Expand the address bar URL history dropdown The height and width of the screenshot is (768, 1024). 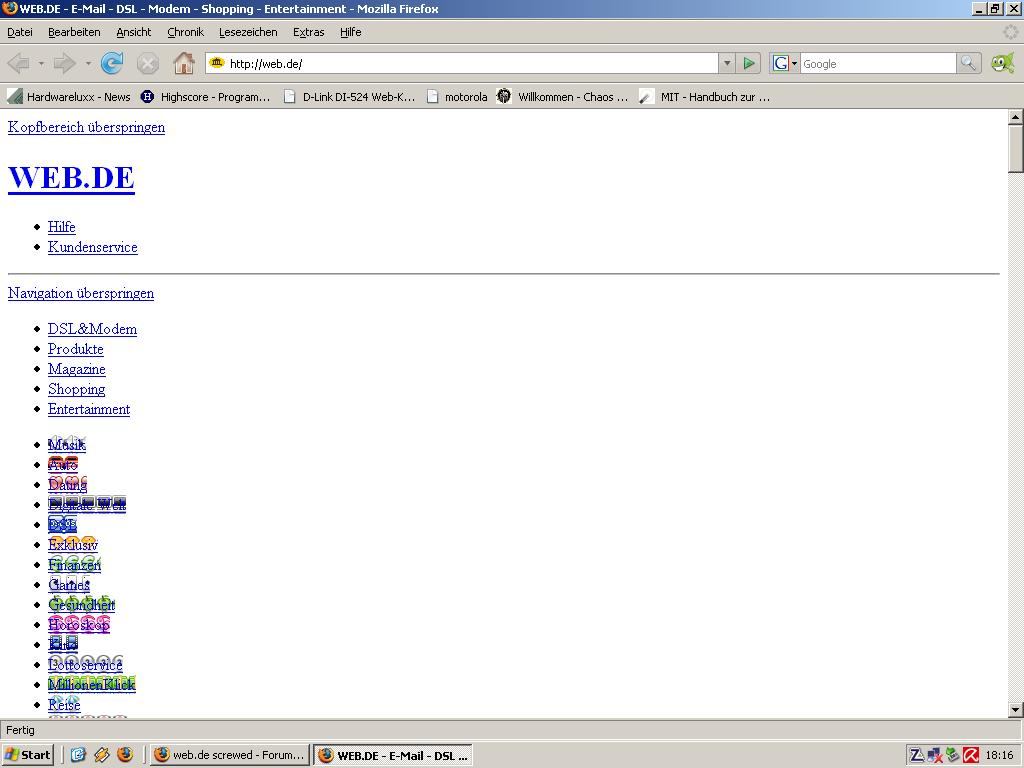(x=726, y=63)
